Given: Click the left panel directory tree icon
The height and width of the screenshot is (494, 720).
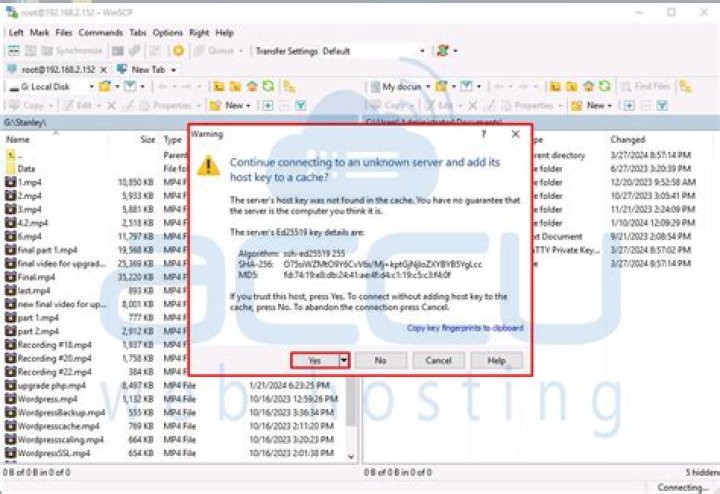Looking at the screenshot, I should point(289,86).
